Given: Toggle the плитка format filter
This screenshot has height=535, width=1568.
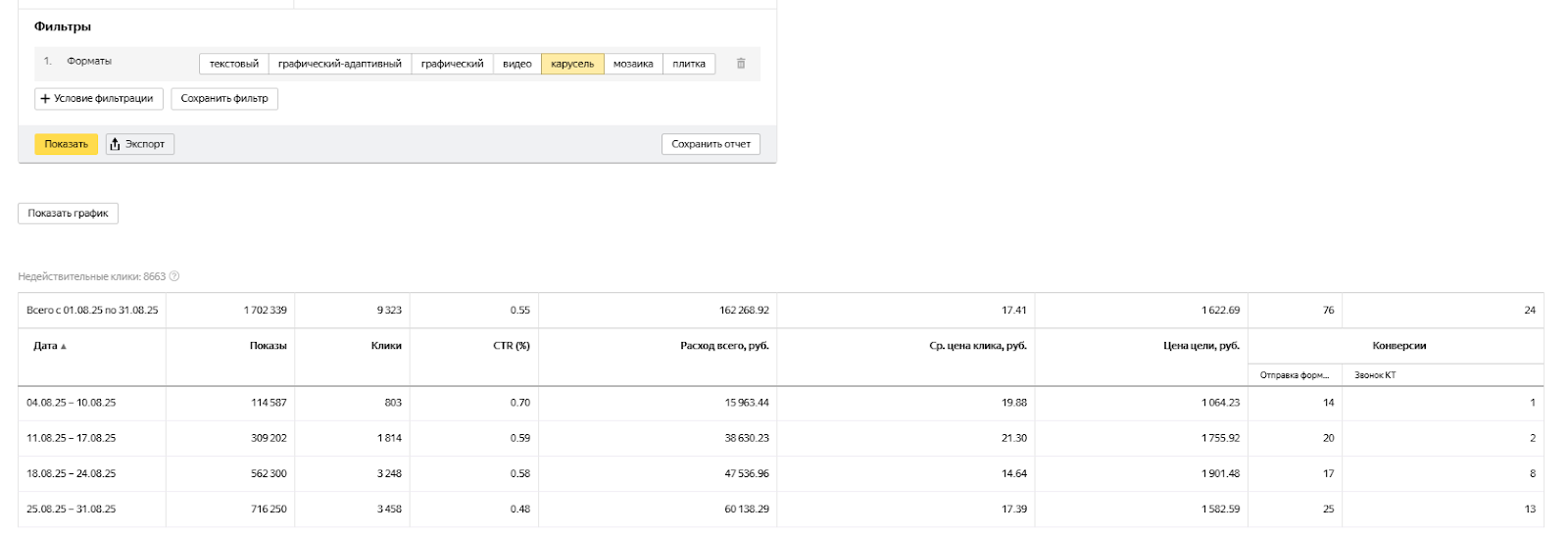Looking at the screenshot, I should (x=689, y=64).
